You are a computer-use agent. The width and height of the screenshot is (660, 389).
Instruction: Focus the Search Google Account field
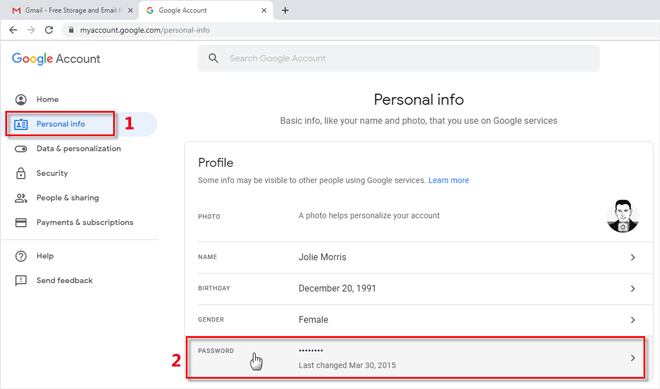tap(399, 58)
